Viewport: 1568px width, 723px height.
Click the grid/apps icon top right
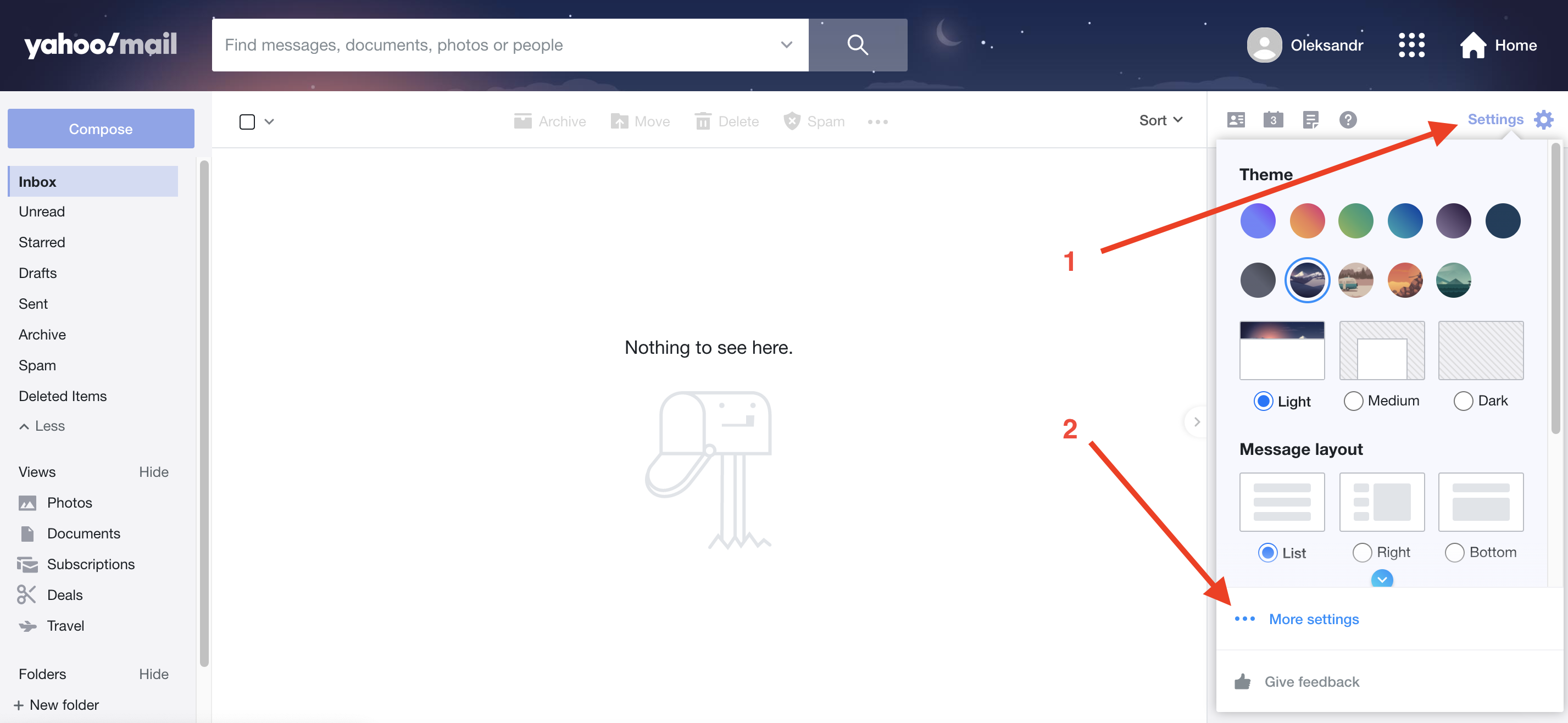(x=1413, y=44)
